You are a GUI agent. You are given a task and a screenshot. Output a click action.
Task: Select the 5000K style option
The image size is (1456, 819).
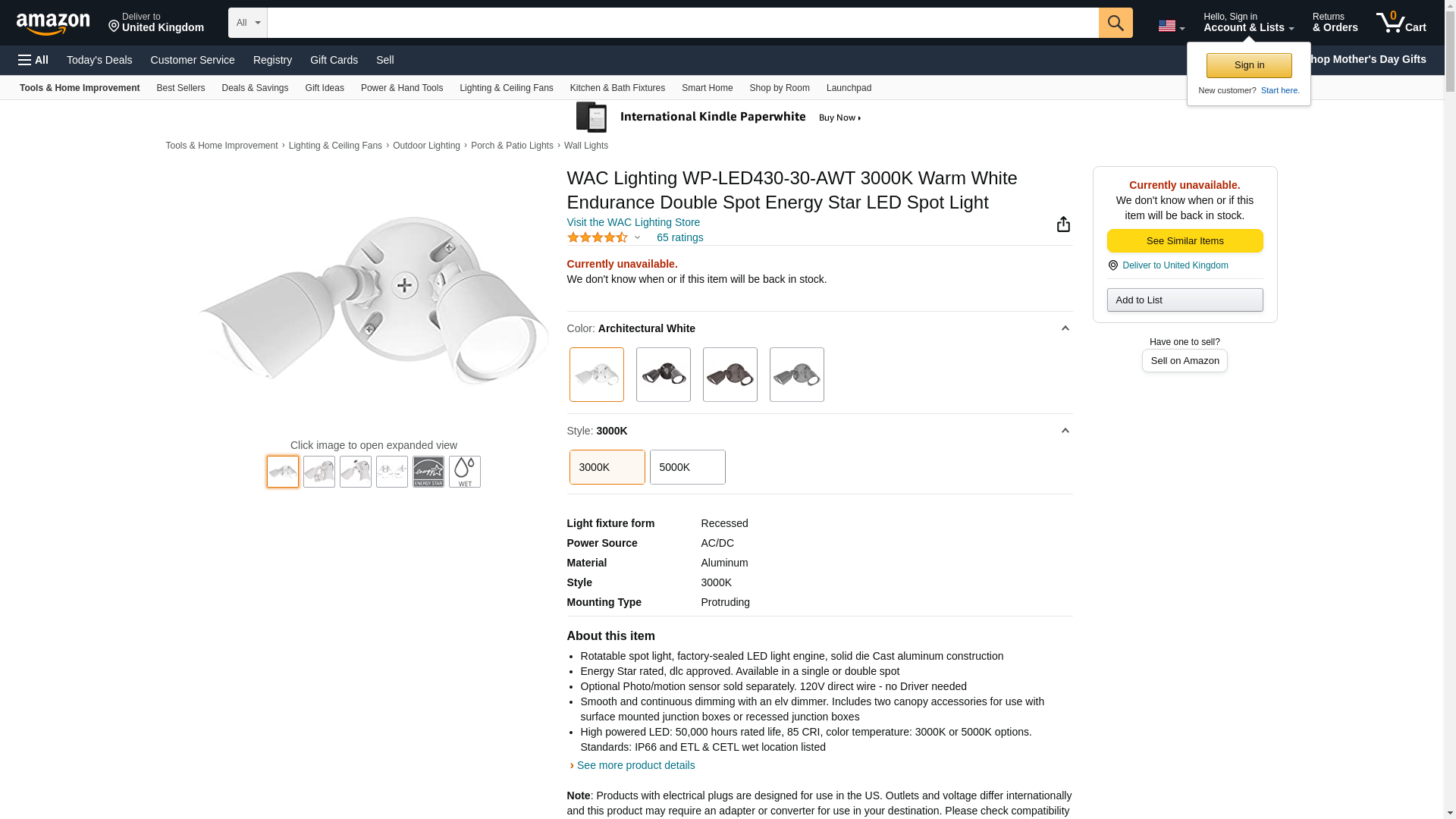pyautogui.click(x=687, y=467)
